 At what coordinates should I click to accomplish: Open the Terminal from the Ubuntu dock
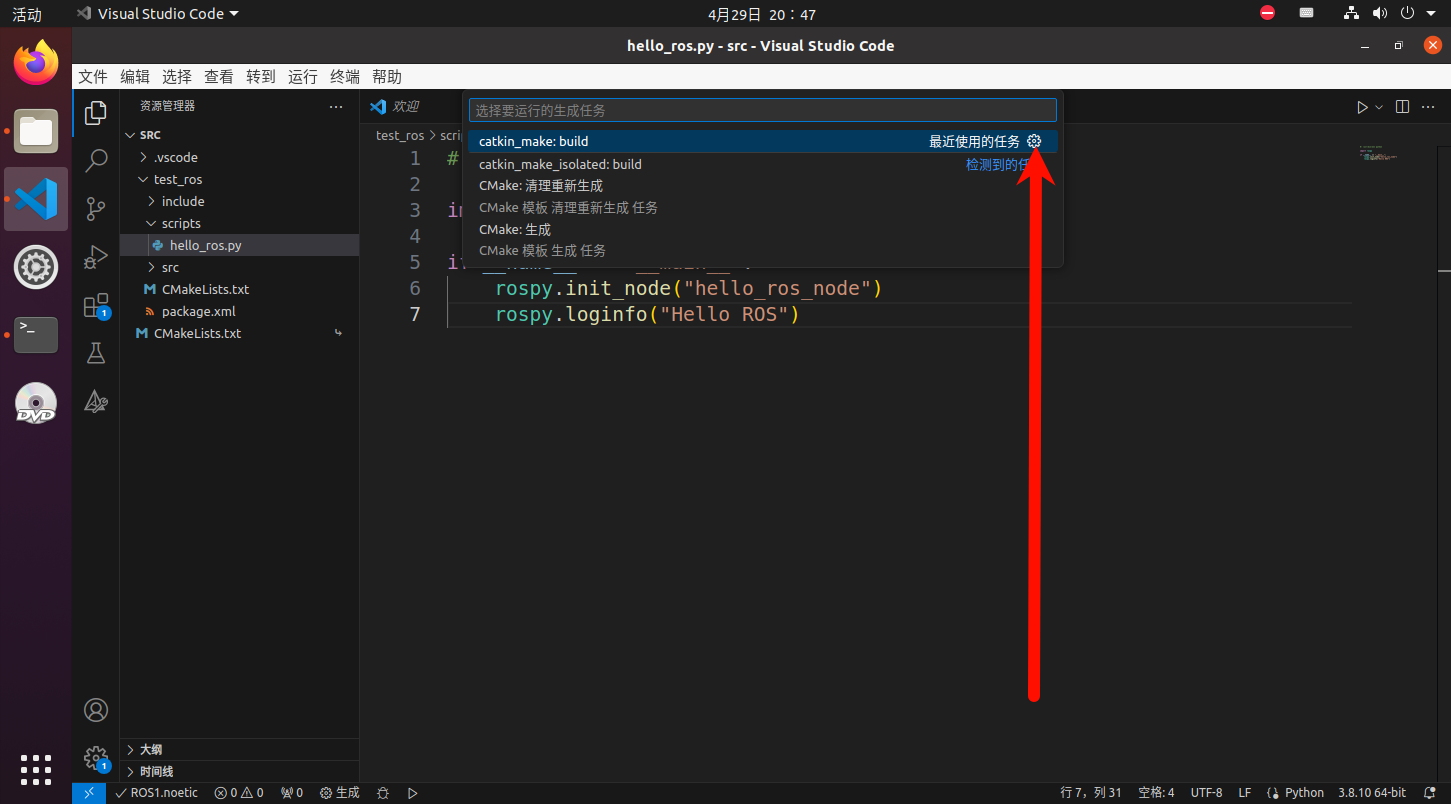click(x=36, y=333)
